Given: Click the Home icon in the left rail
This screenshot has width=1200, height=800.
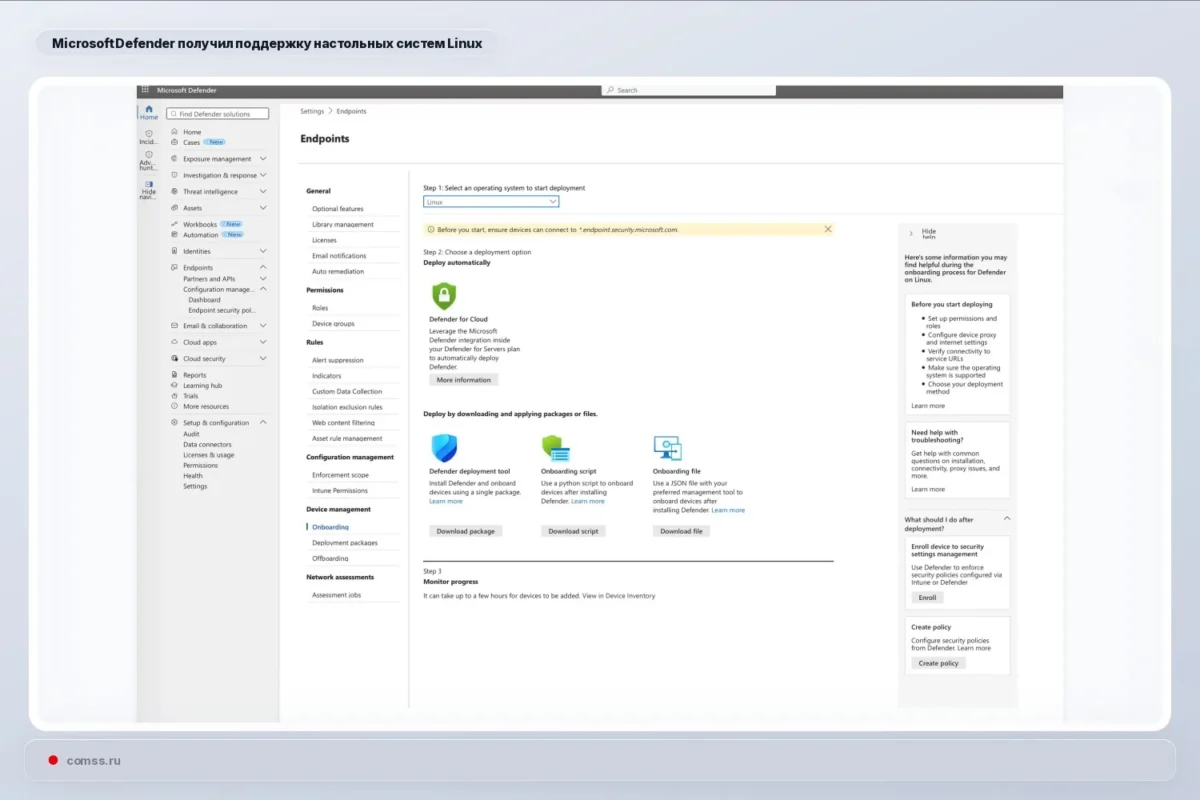Looking at the screenshot, I should point(149,109).
